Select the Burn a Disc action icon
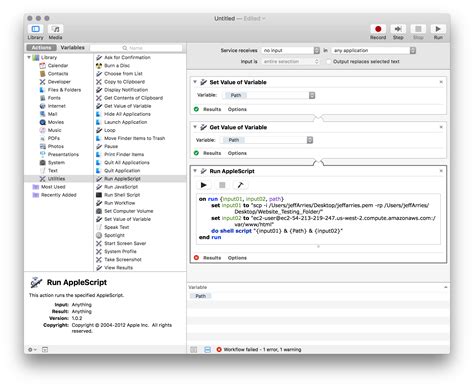This screenshot has width=474, height=388. 99,66
